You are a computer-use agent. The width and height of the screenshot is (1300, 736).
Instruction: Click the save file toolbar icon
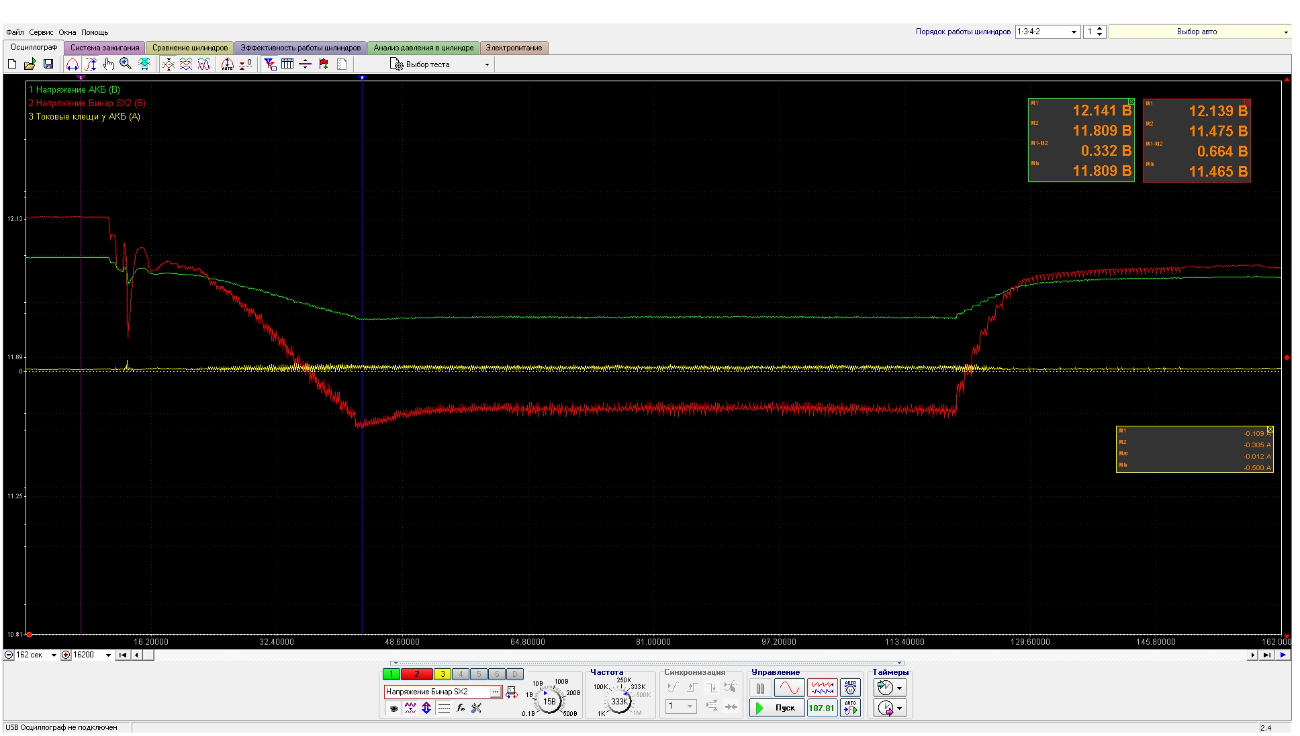click(x=47, y=64)
